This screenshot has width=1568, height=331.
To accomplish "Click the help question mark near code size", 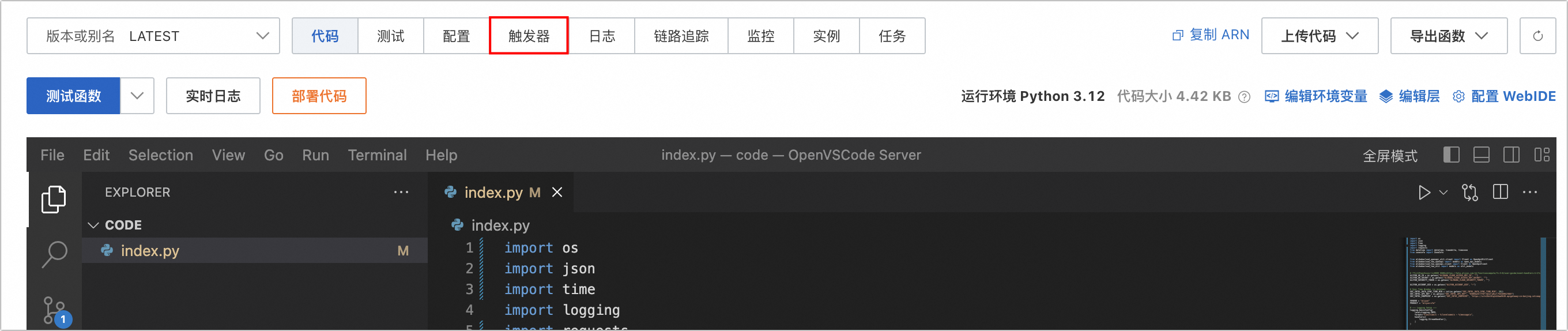I will tap(1245, 97).
